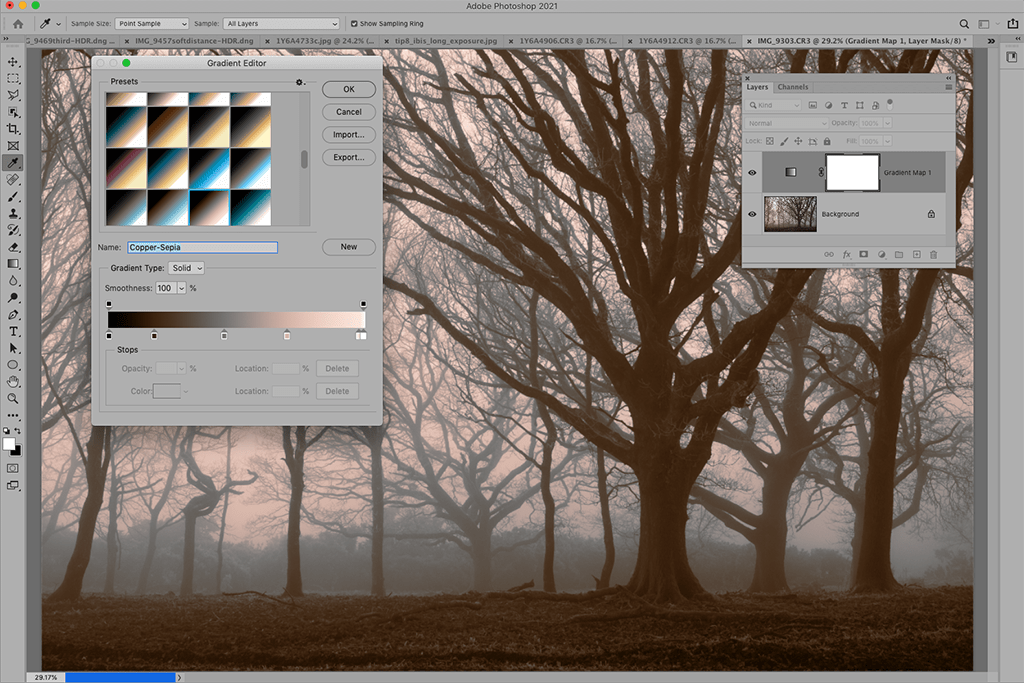Open the Smoothness value dropdown arrow

coord(182,289)
